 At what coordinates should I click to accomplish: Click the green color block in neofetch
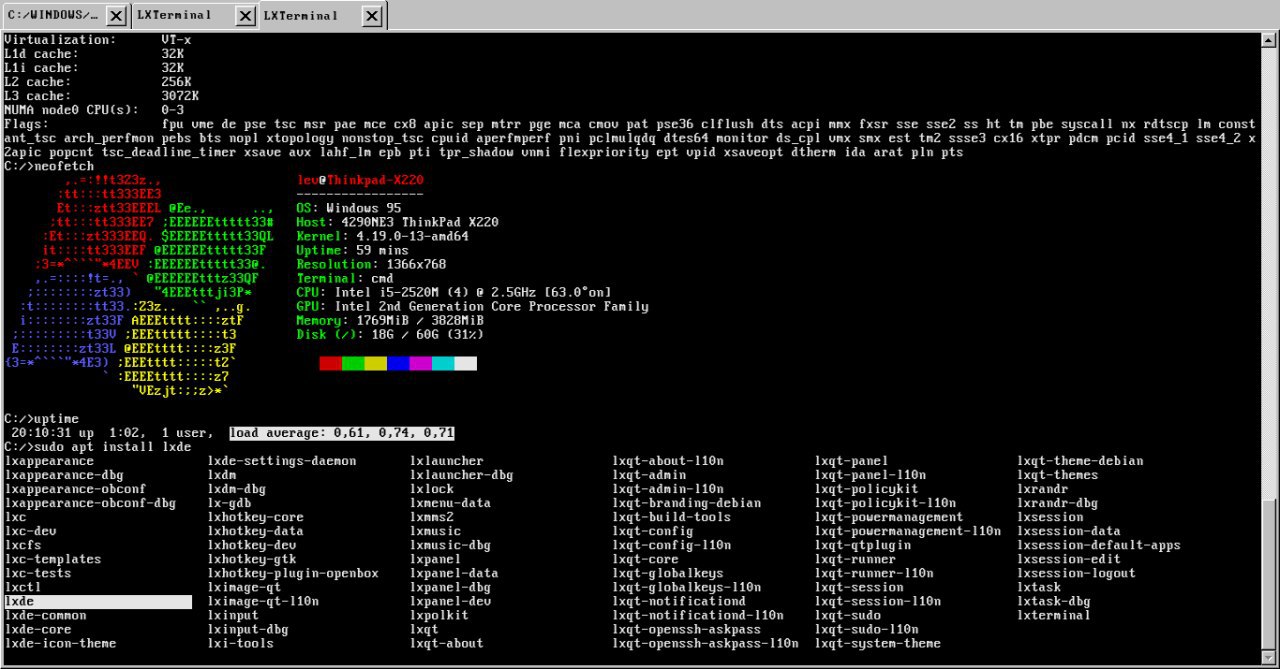pyautogui.click(x=353, y=363)
